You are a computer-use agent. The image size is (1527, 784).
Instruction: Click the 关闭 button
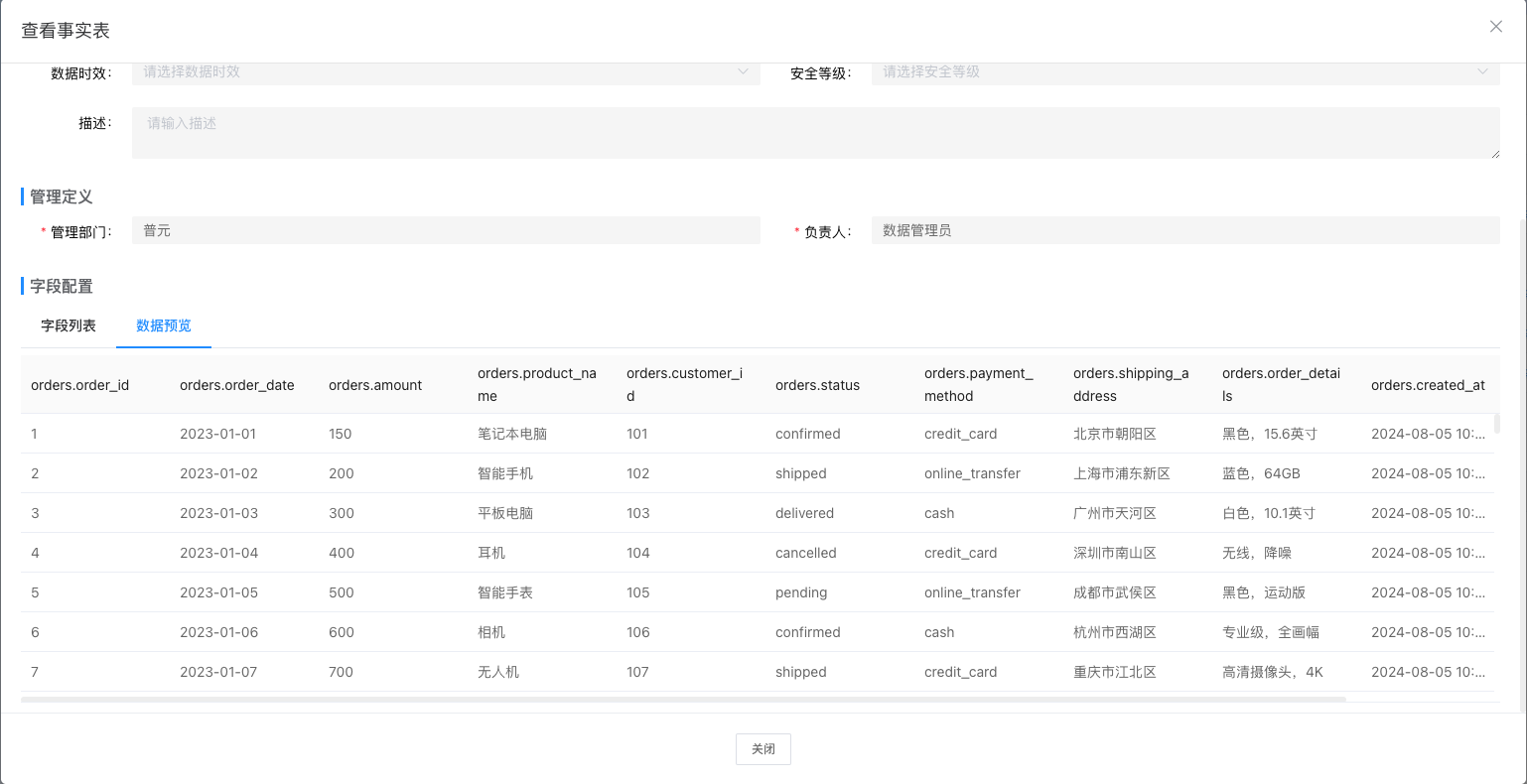click(763, 749)
